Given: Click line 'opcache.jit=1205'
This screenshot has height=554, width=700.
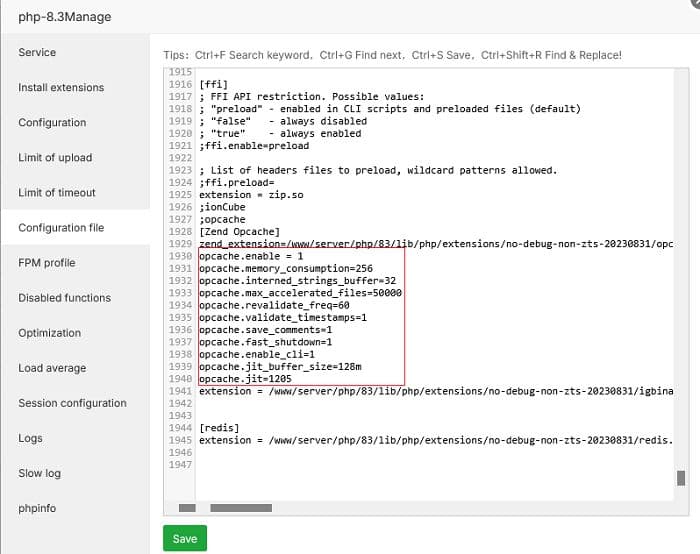Looking at the screenshot, I should pos(245,379).
